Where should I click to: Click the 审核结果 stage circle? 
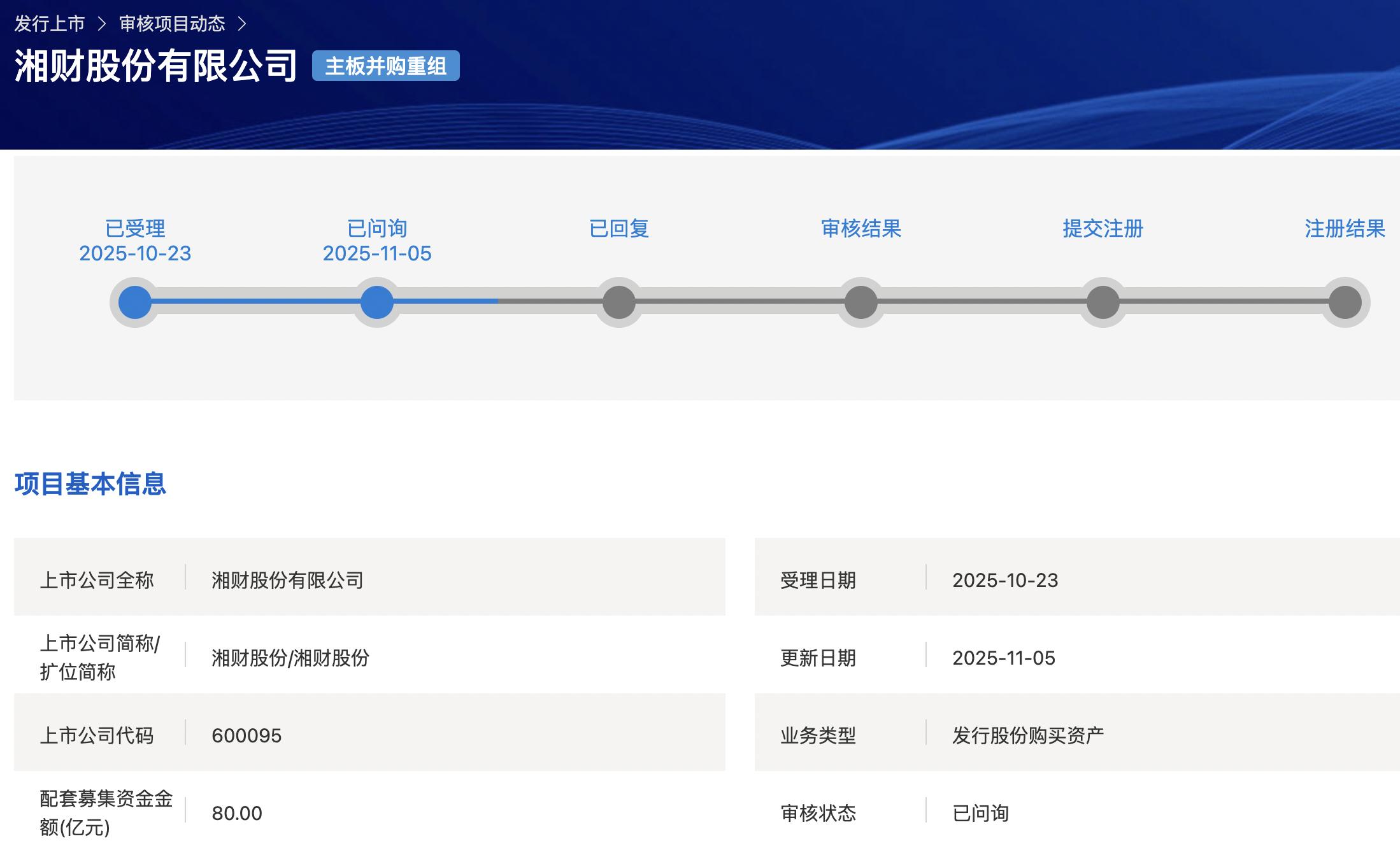point(861,302)
